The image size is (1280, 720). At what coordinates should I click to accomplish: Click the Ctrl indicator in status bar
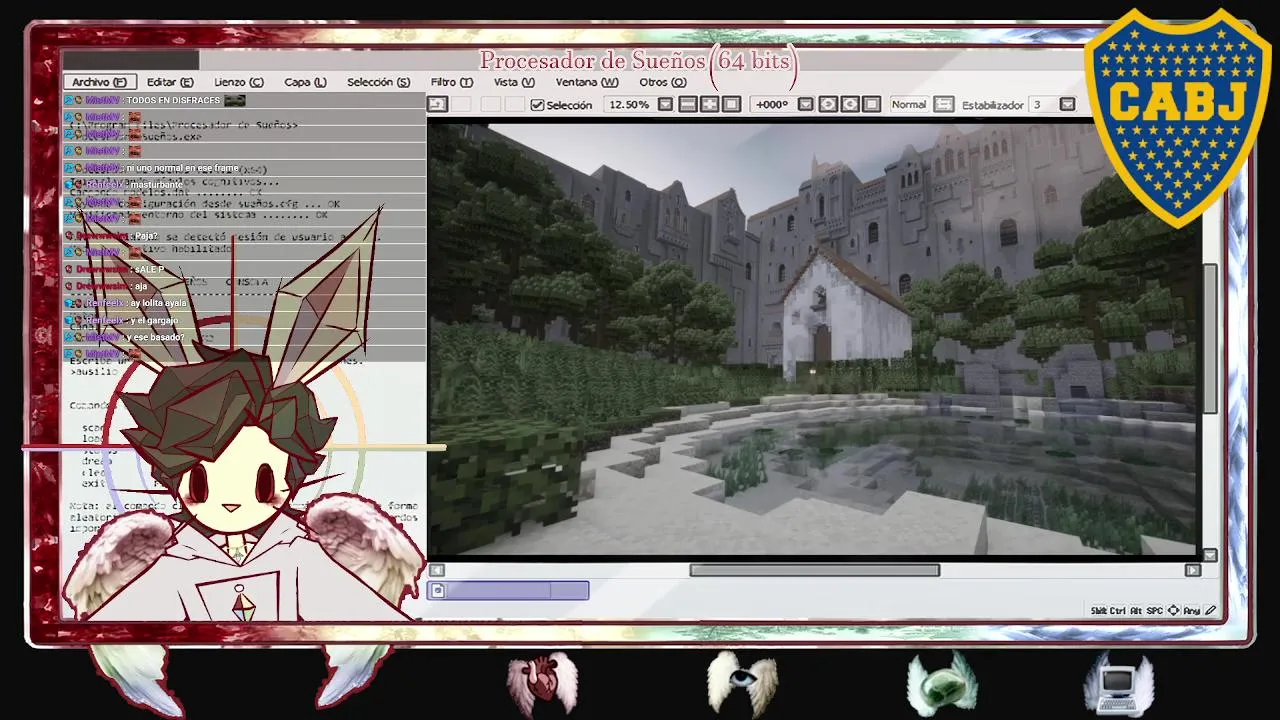click(1119, 610)
